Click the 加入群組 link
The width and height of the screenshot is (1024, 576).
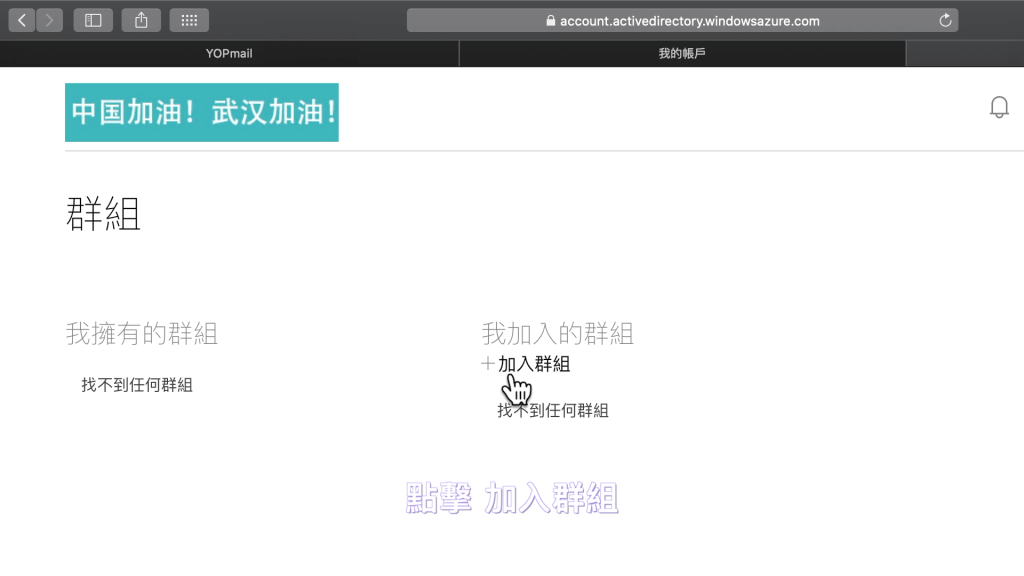pyautogui.click(x=534, y=364)
